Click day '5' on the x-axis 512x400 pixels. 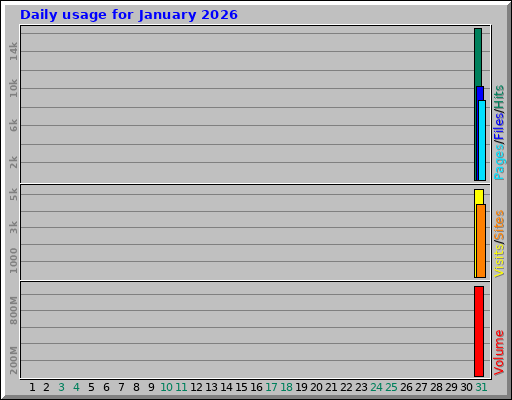pos(91,387)
